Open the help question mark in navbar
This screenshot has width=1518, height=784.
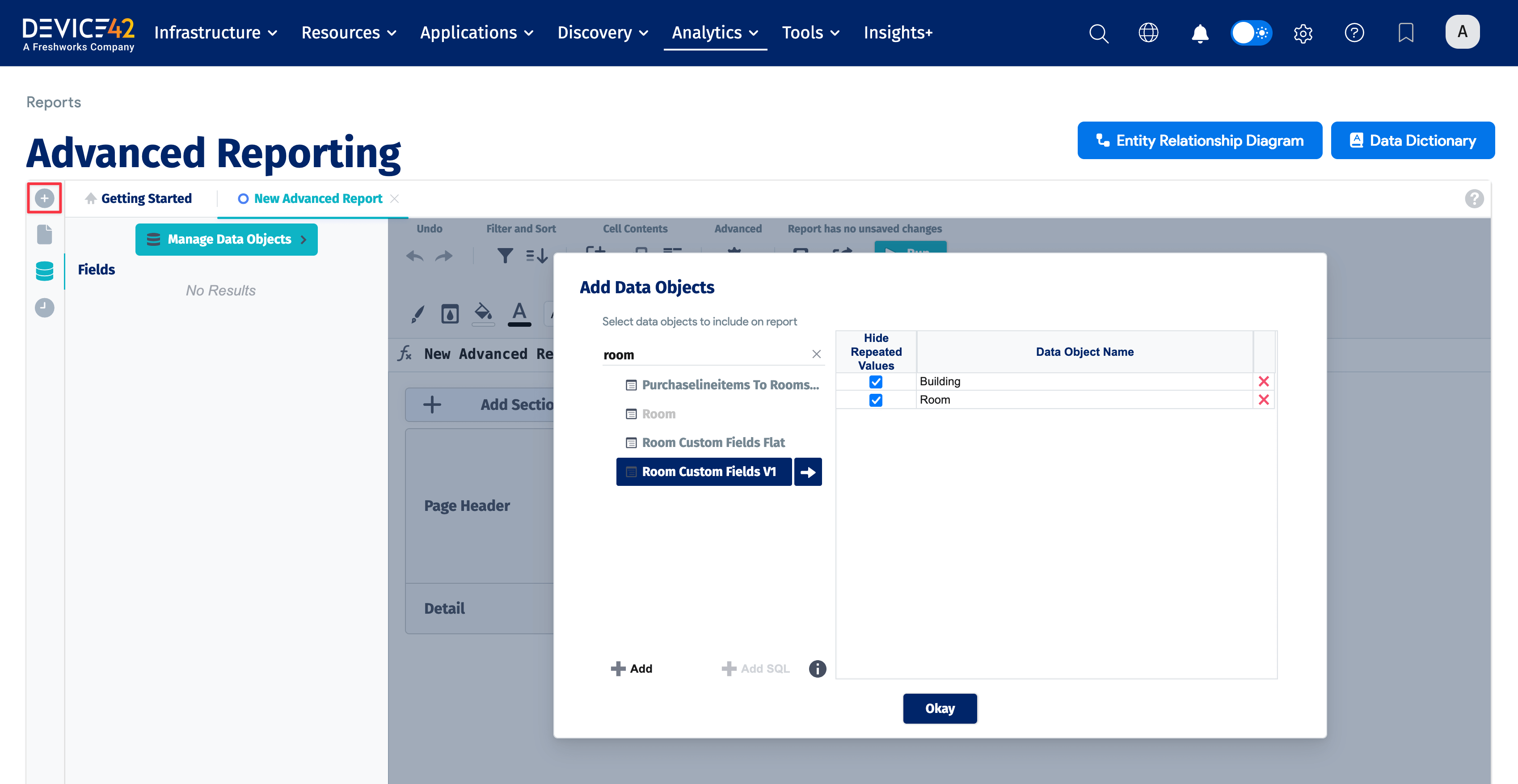(1354, 33)
